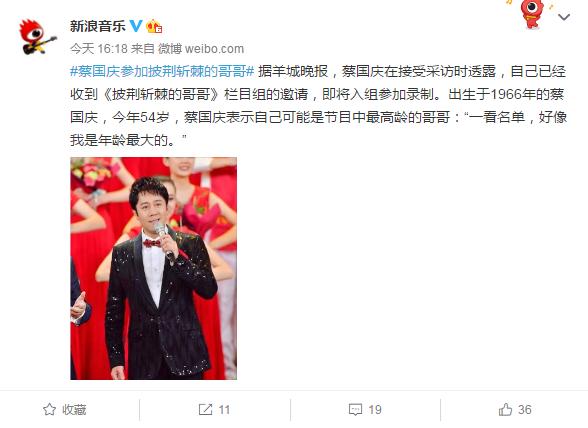588x428 pixels.
Task: Open comments via speech bubble icon
Action: 355,409
